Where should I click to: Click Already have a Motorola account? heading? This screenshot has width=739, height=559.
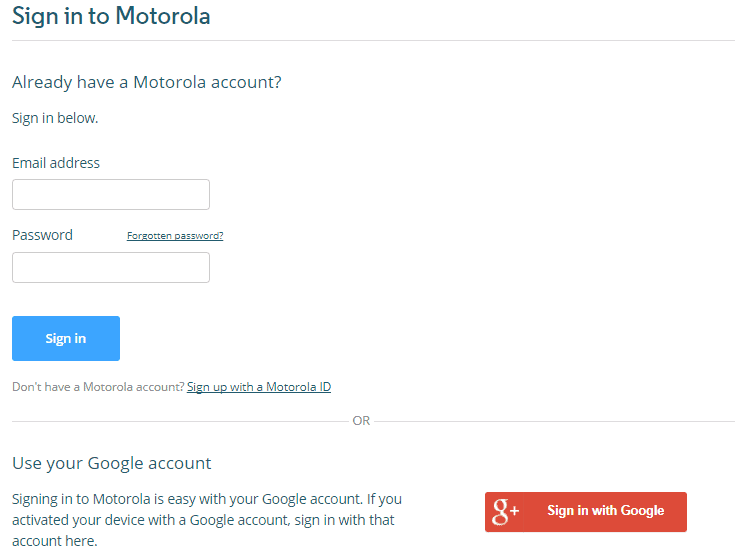coord(147,82)
